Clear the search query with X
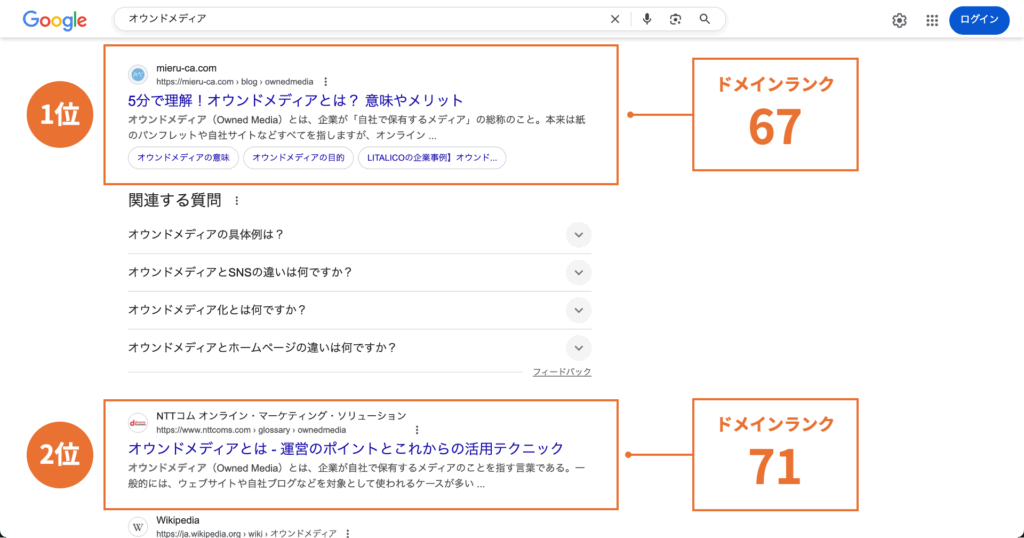The image size is (1024, 538). pos(615,19)
